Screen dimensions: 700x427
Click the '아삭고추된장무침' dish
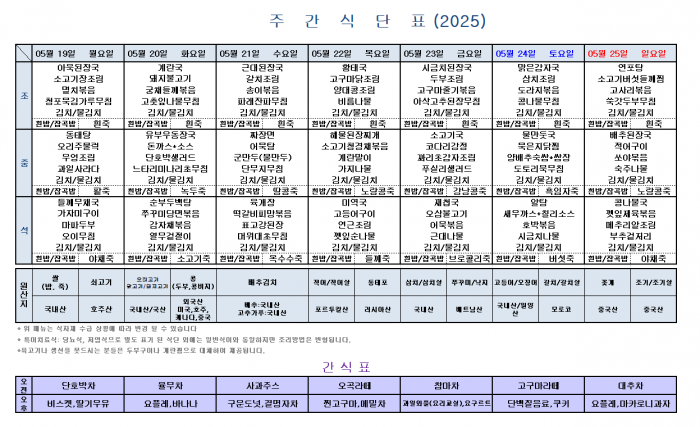tap(446, 101)
